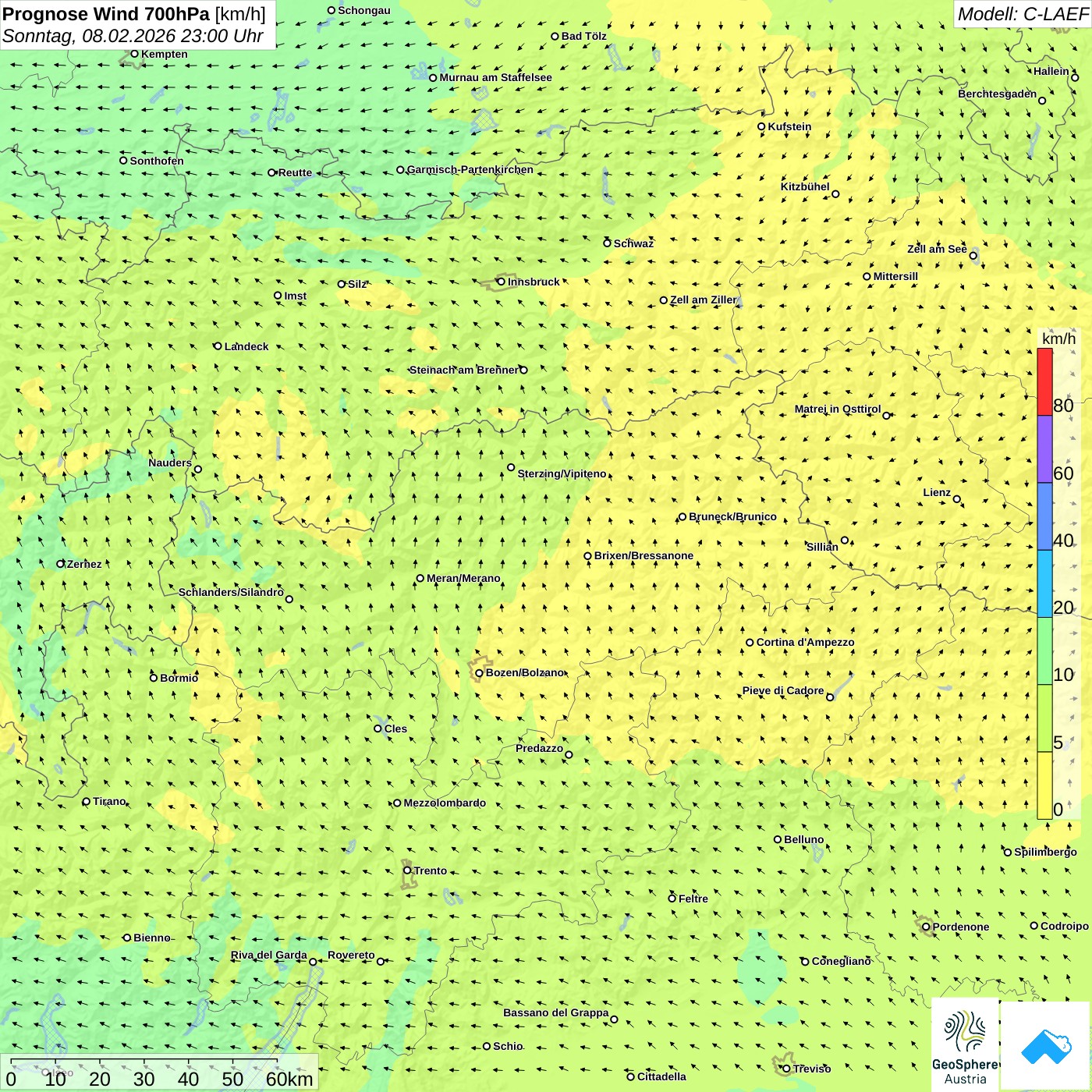Click the Zernez location marker
This screenshot has width=1092, height=1092.
[x=60, y=563]
